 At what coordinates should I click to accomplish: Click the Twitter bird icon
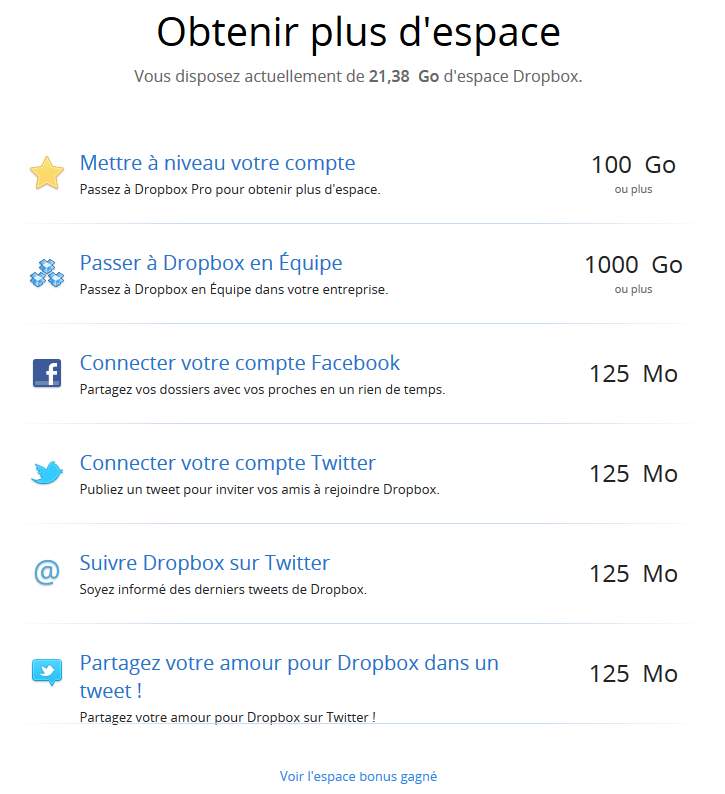[x=47, y=473]
